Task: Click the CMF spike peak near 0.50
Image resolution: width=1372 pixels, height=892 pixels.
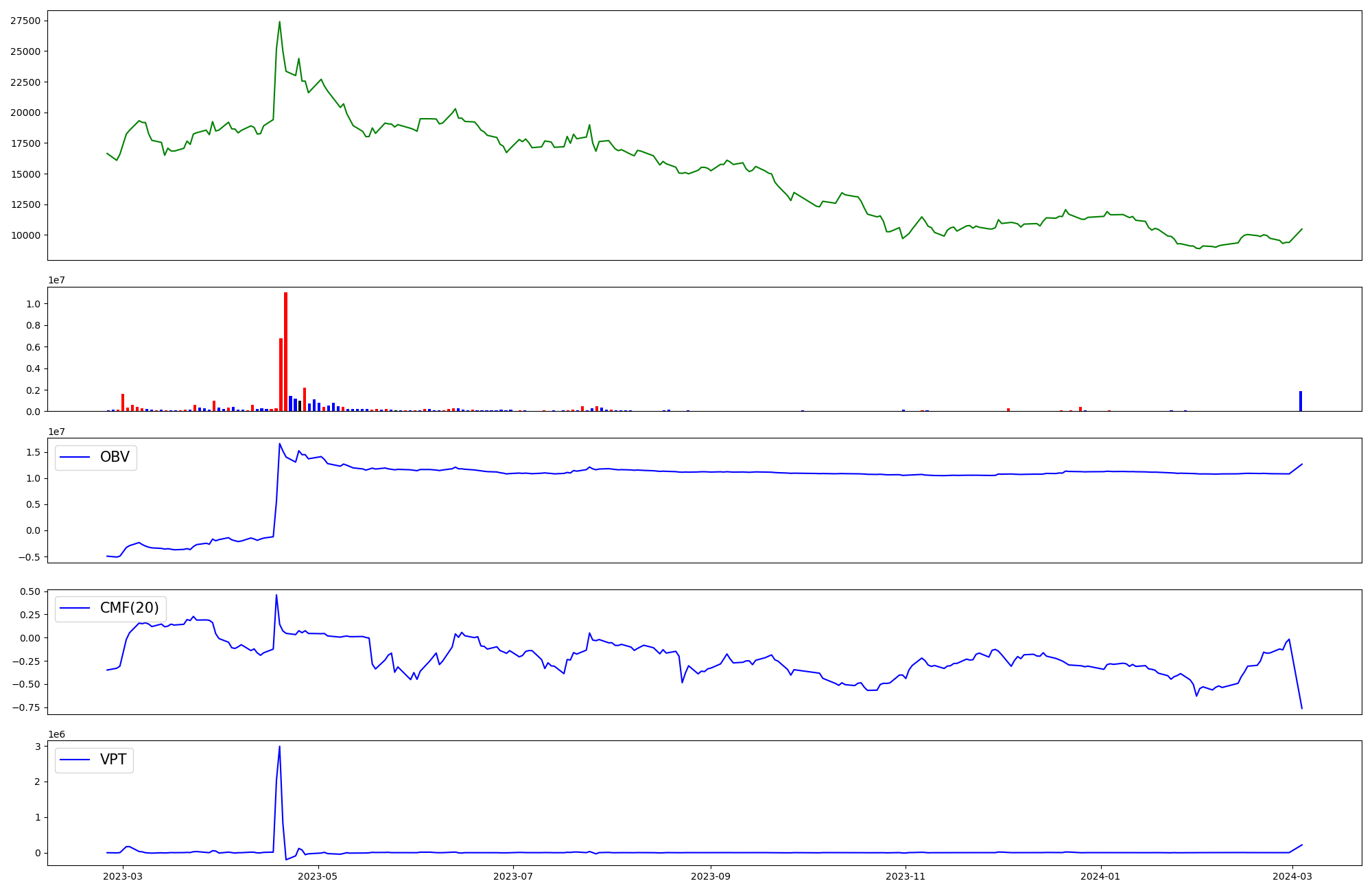Action: [x=276, y=595]
